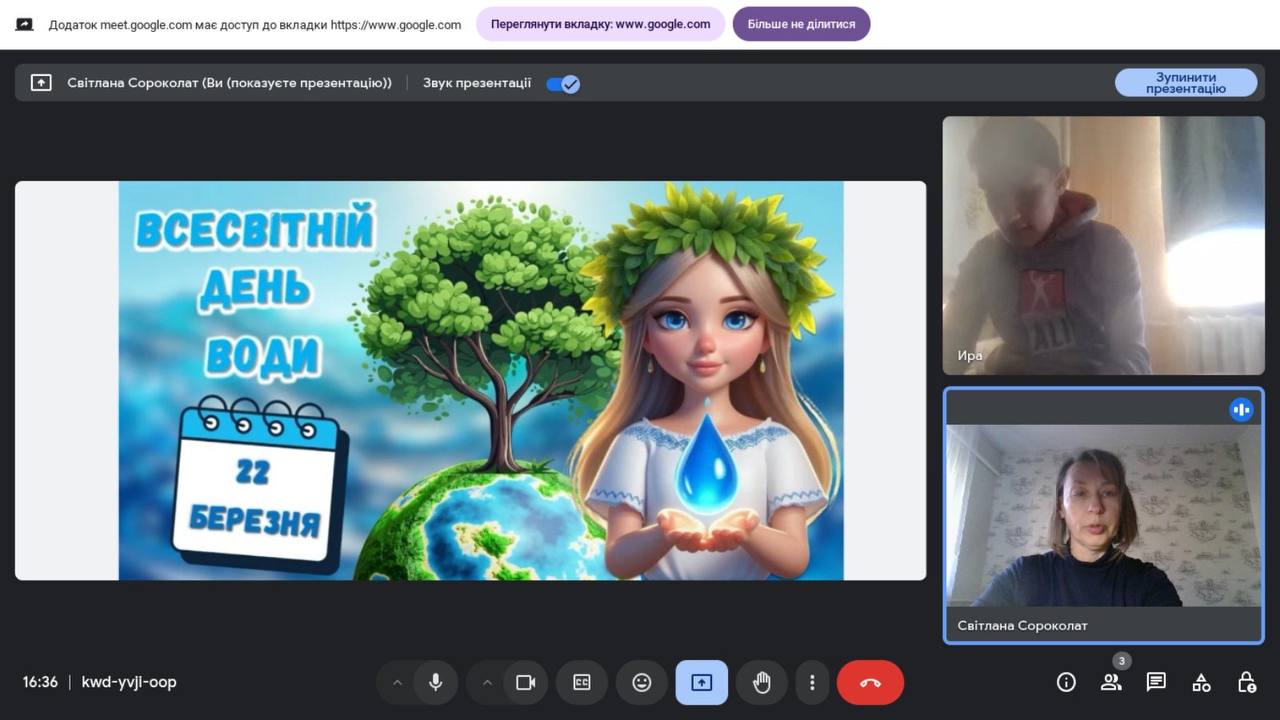Click the audio indicator on Світлана's tile
The image size is (1280, 720).
[1241, 409]
